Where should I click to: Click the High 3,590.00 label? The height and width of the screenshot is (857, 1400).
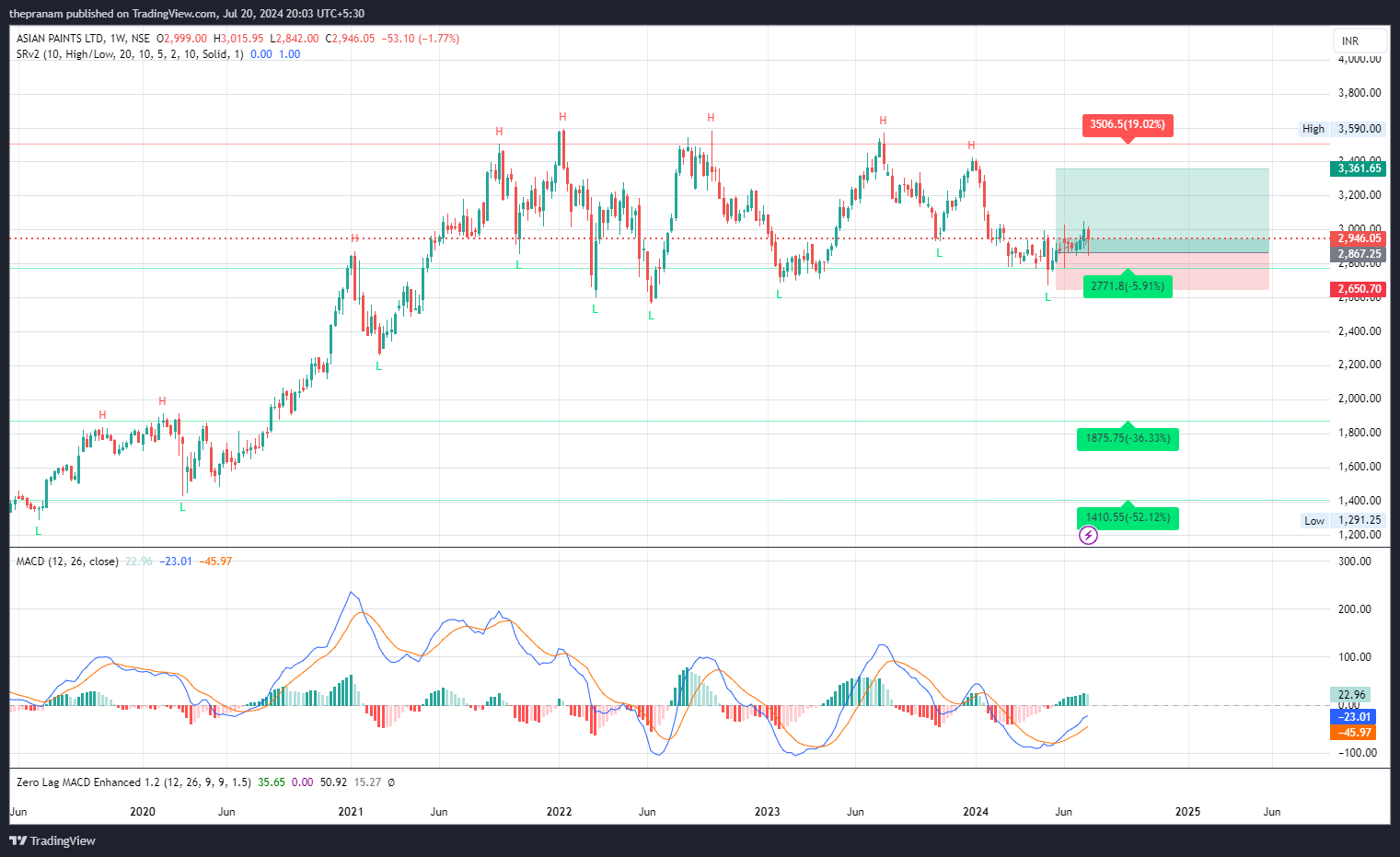pos(1341,129)
